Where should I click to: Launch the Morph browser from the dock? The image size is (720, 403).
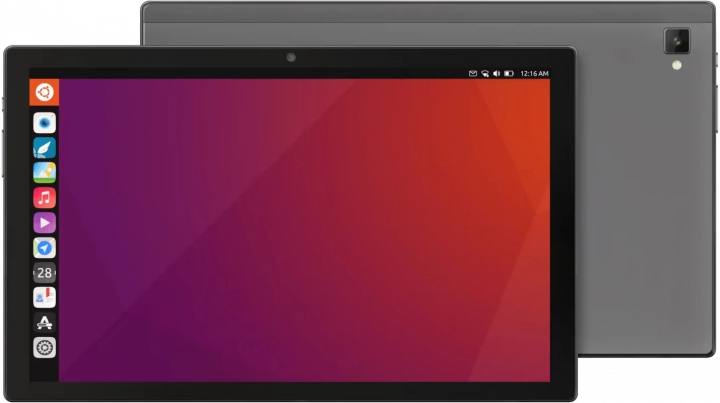pyautogui.click(x=45, y=123)
